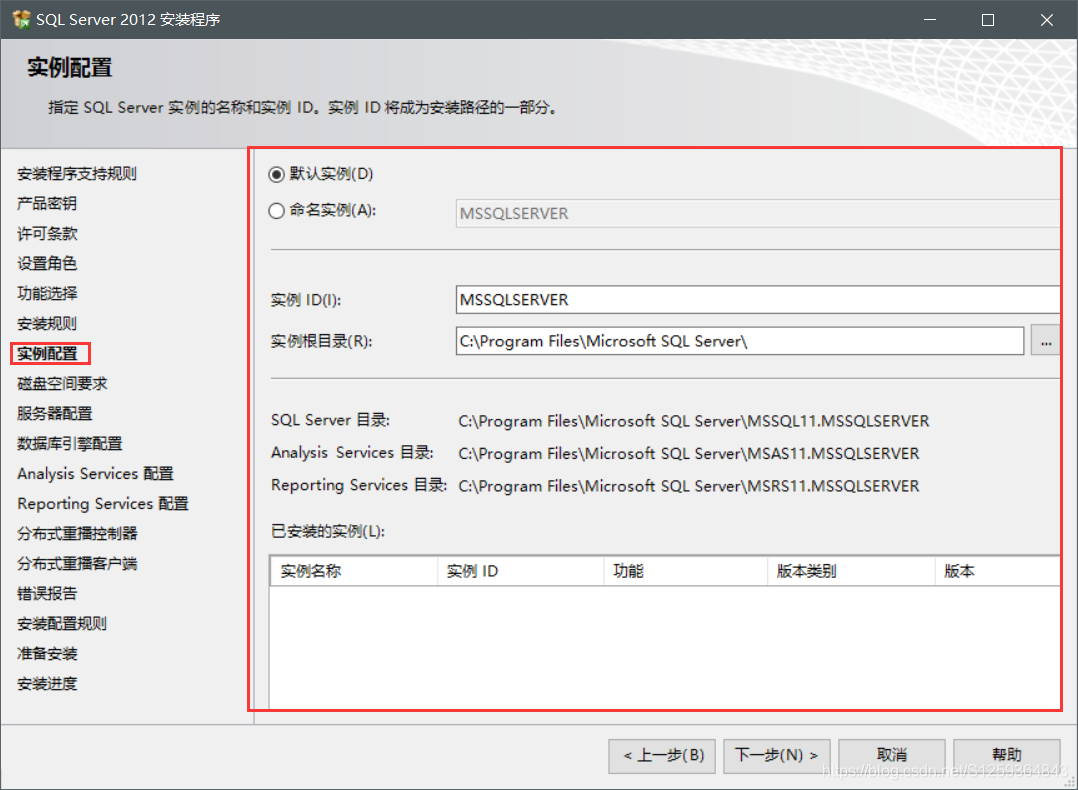Screen dimensions: 1078x790
Task: Select 分布式重播控制器 step in the sidebar
Action: click(x=77, y=534)
